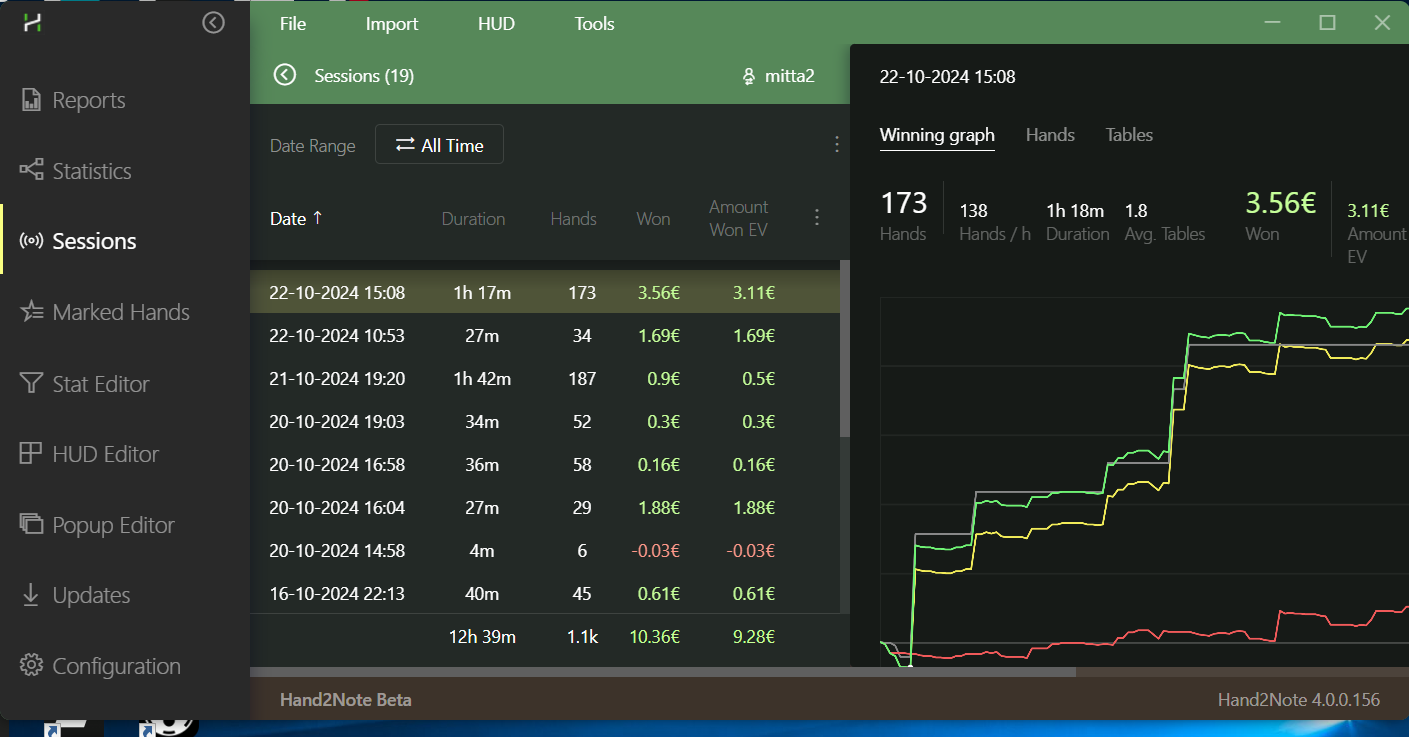Open the Reports section
1409x737 pixels.
72,100
